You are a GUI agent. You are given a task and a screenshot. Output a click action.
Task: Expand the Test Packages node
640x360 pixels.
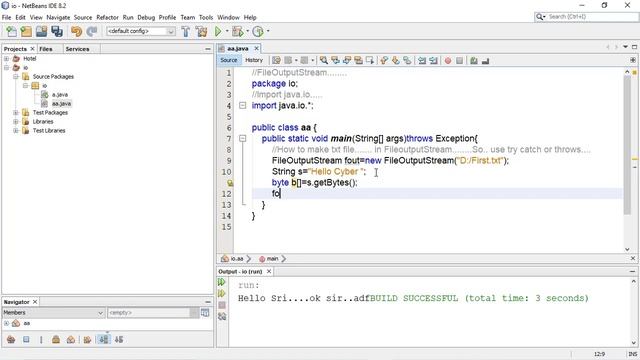(16, 112)
